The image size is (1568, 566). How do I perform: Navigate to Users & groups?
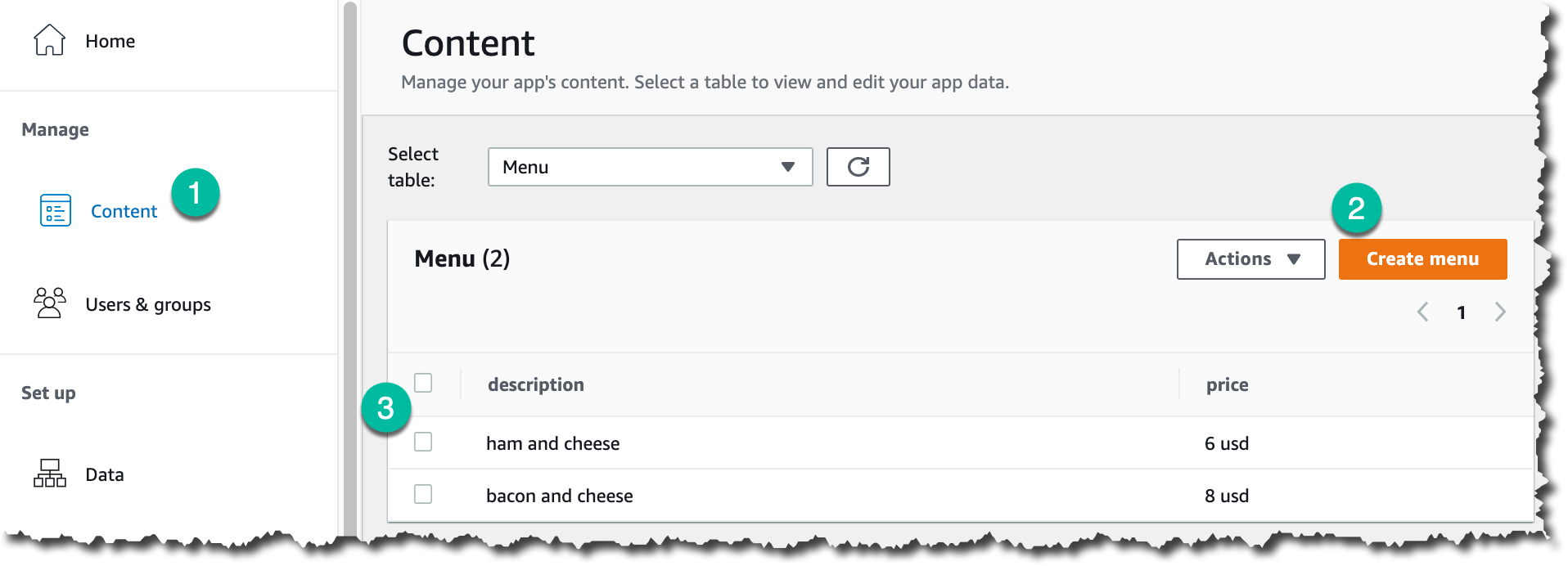pos(148,304)
